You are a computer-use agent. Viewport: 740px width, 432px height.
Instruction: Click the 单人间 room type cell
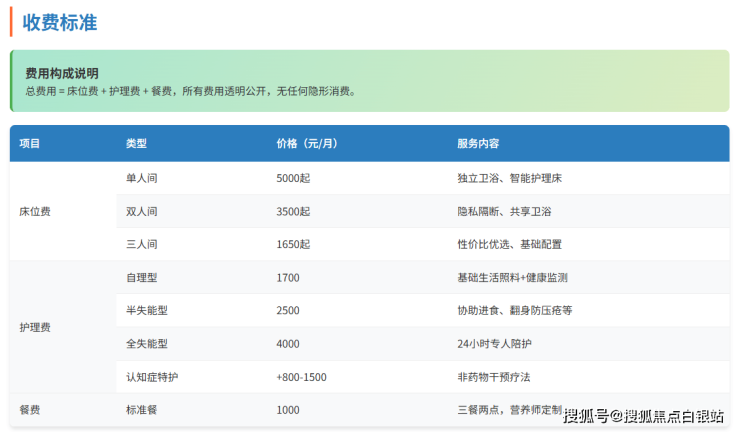coord(142,178)
